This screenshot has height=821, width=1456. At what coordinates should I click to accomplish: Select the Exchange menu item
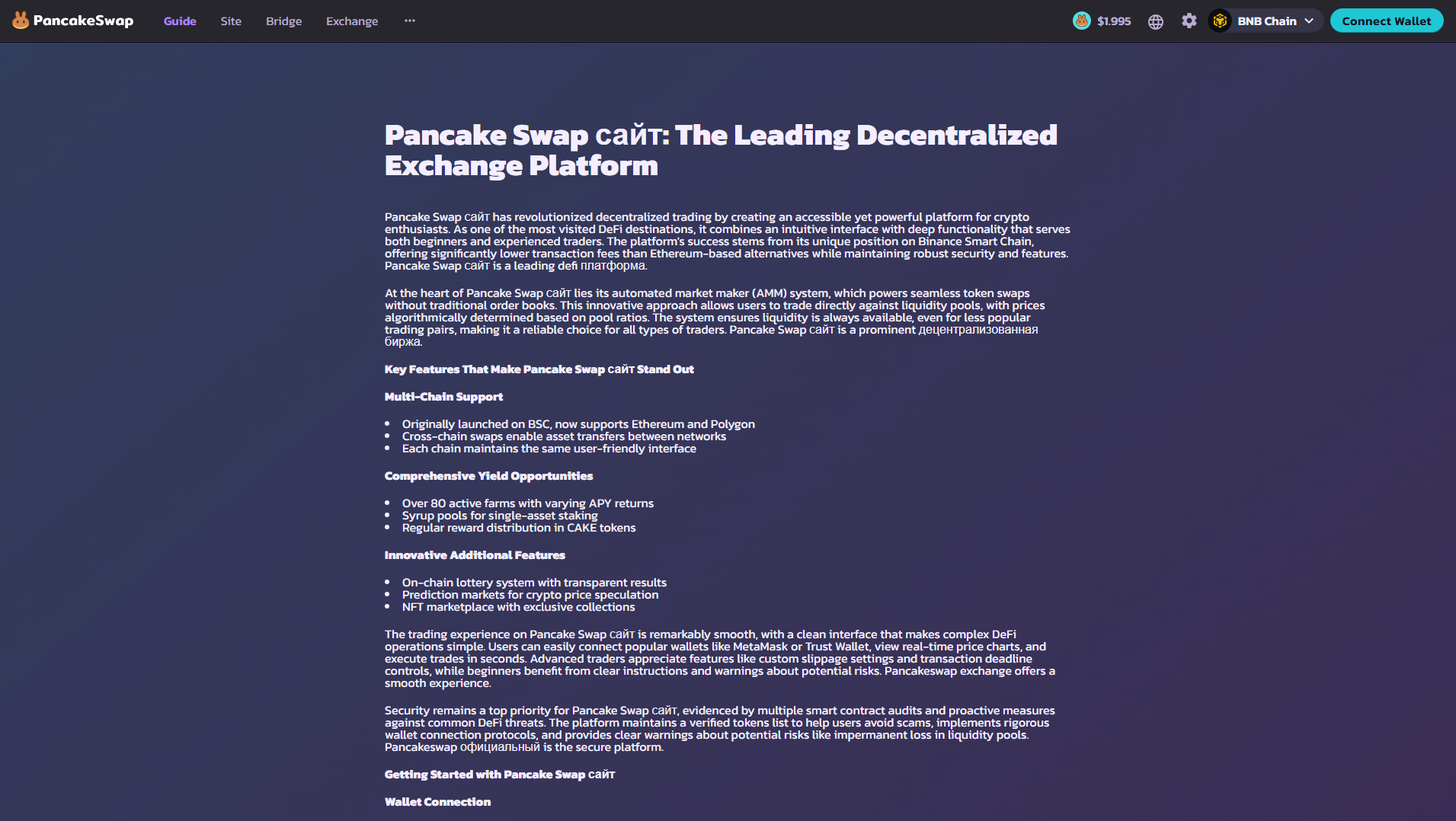point(352,21)
